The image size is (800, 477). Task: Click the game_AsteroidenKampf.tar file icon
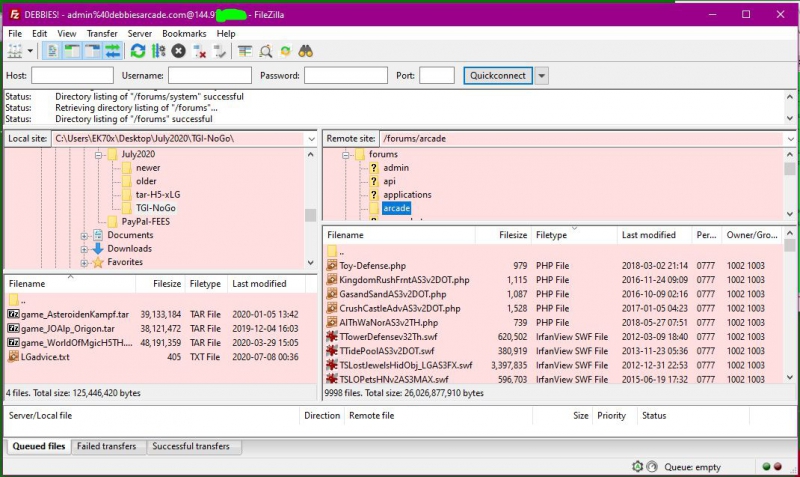tap(13, 314)
